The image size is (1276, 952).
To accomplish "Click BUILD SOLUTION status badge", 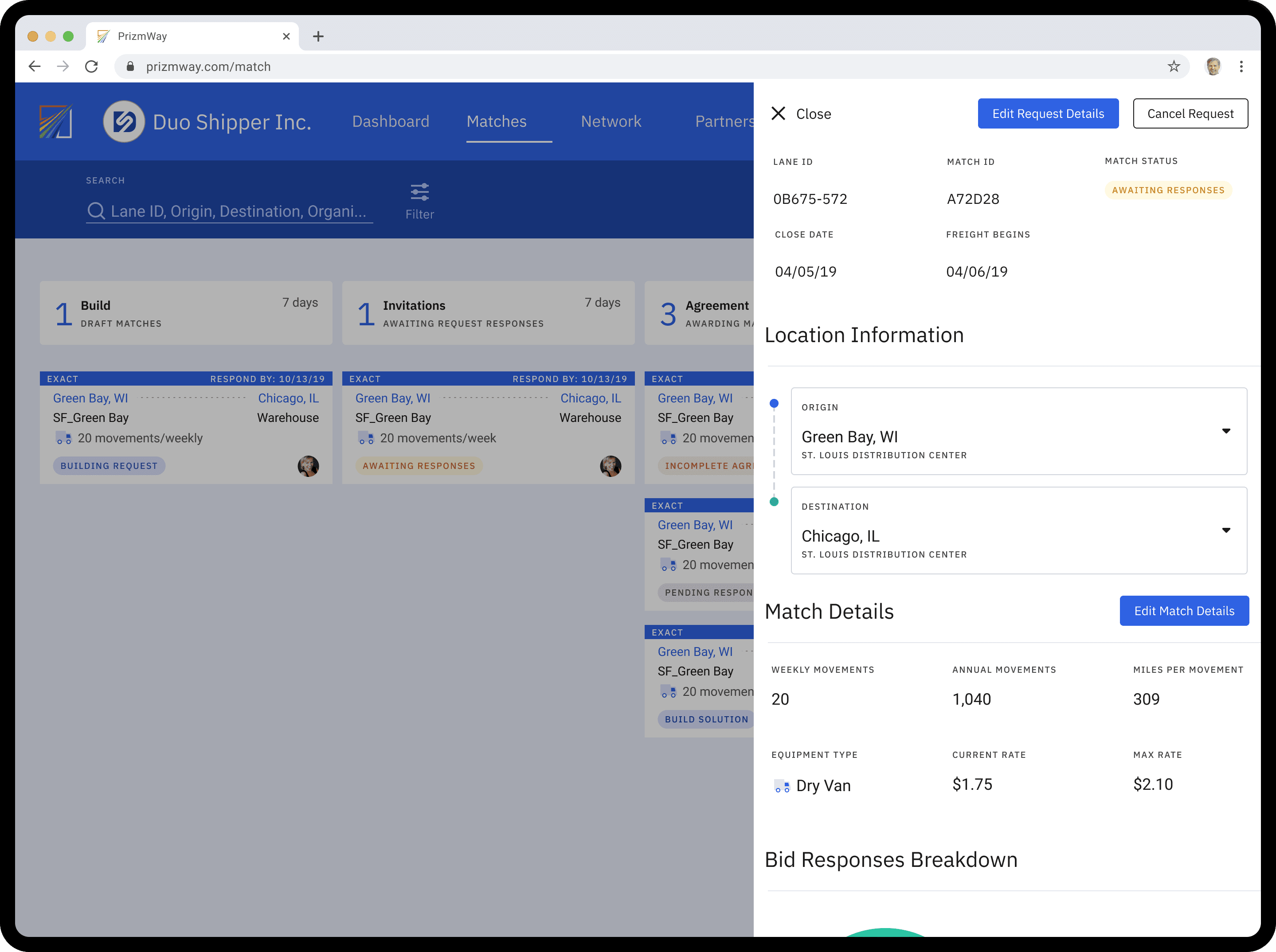I will point(706,719).
